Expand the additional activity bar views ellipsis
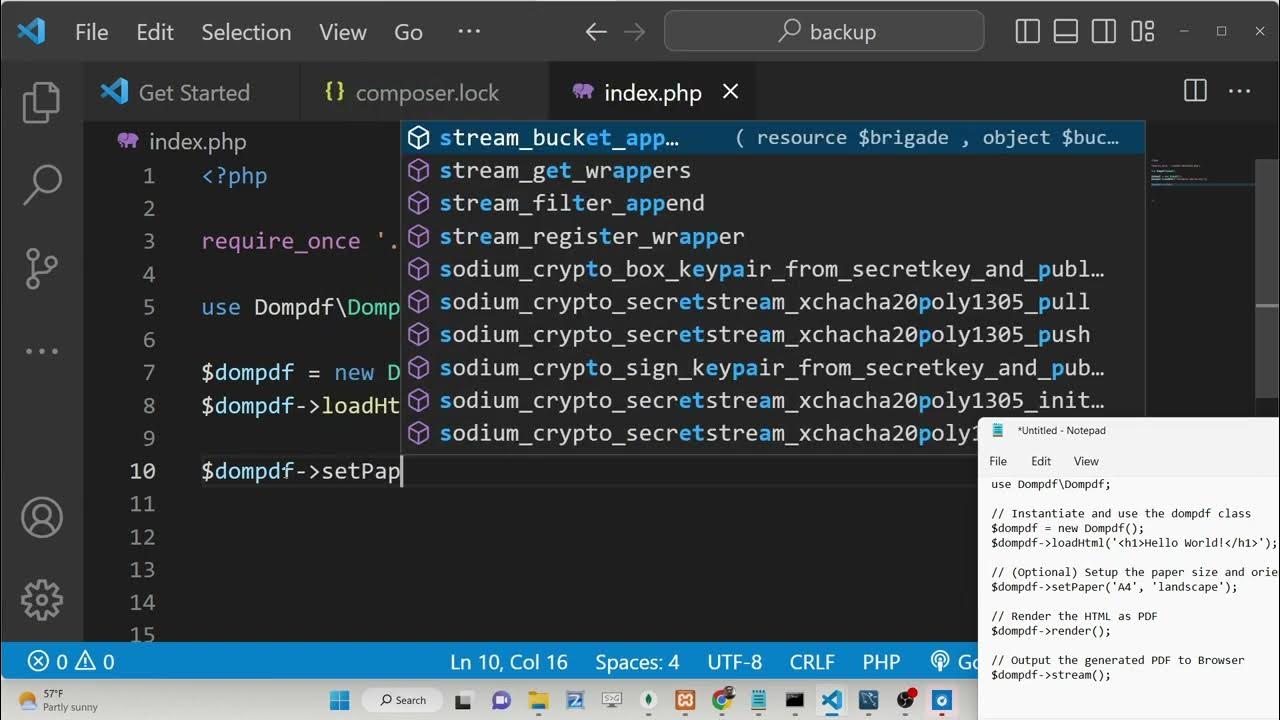The image size is (1280, 720). [42, 351]
